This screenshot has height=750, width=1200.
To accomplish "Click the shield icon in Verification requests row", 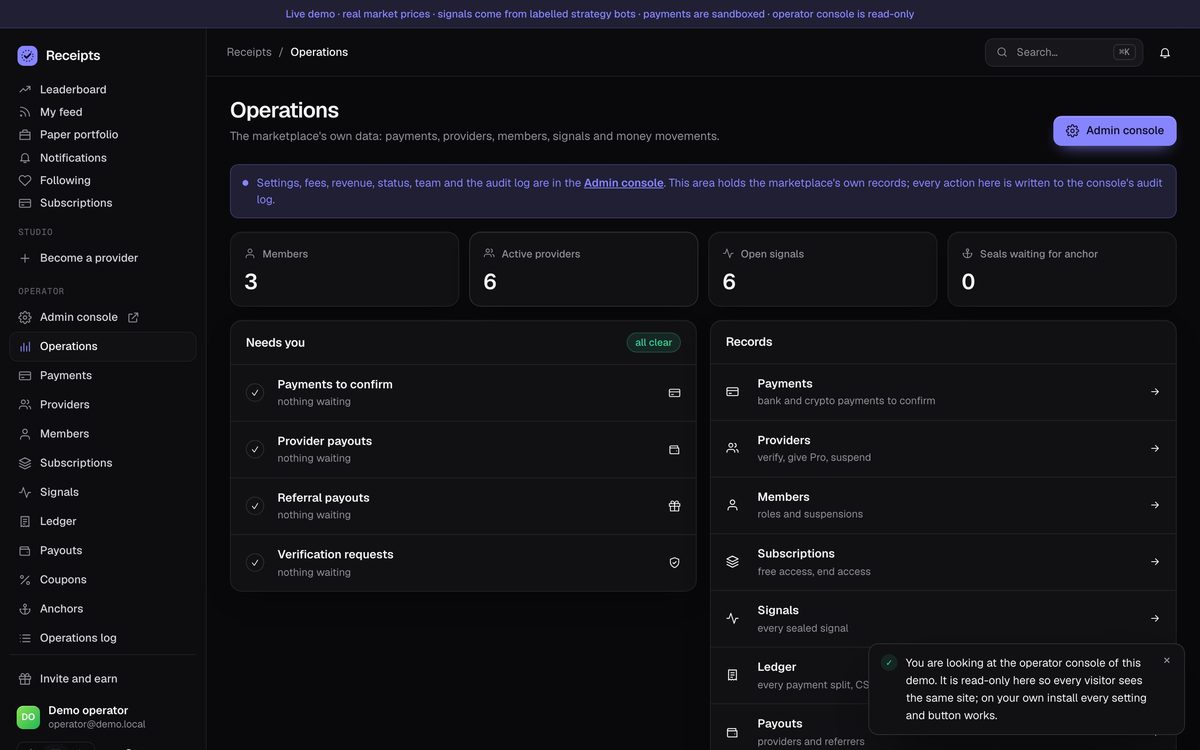I will (x=674, y=563).
